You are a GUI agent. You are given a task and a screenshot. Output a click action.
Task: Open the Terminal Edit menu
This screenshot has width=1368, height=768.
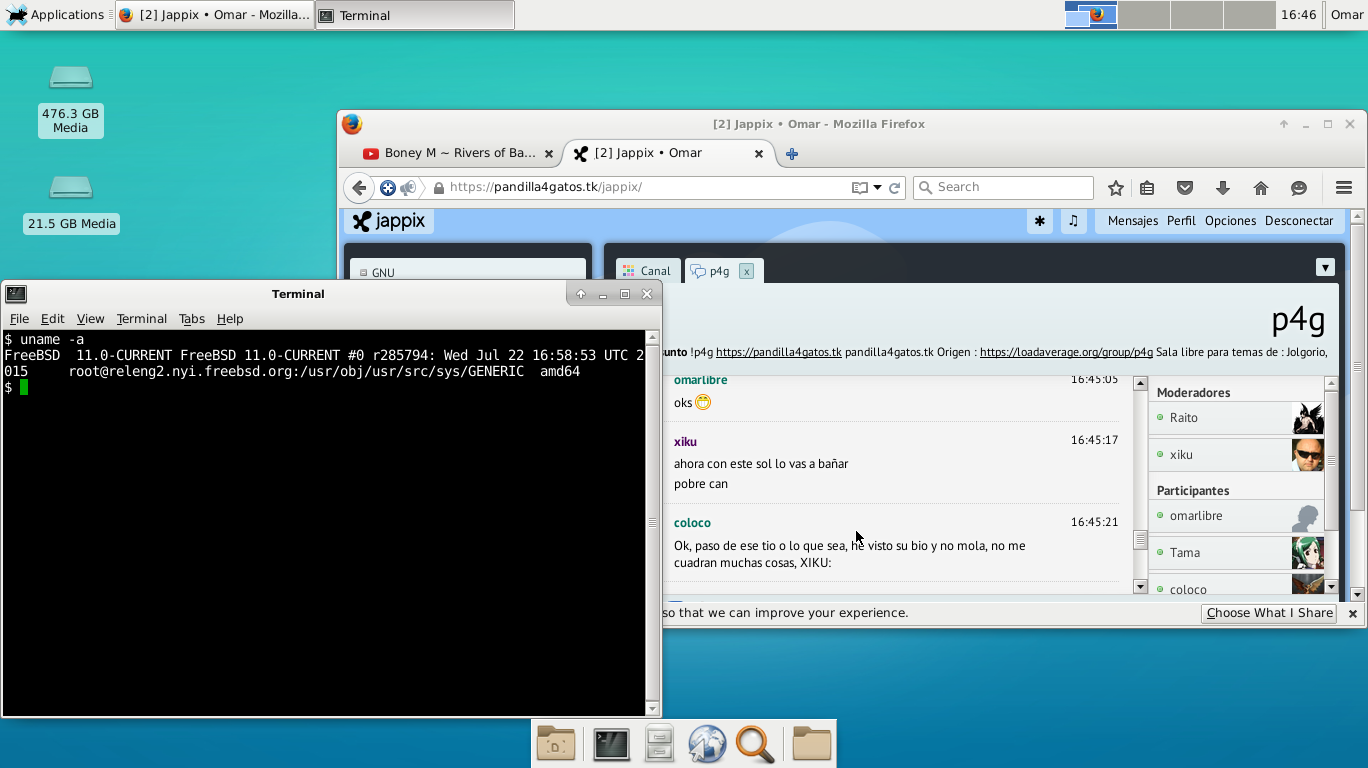(52, 319)
